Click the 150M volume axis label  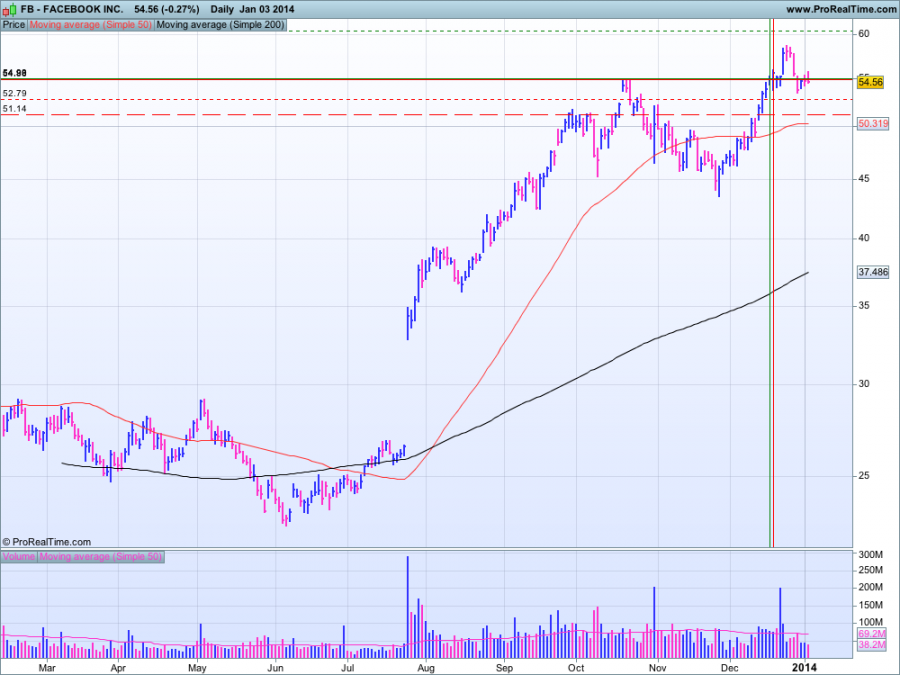pos(871,605)
